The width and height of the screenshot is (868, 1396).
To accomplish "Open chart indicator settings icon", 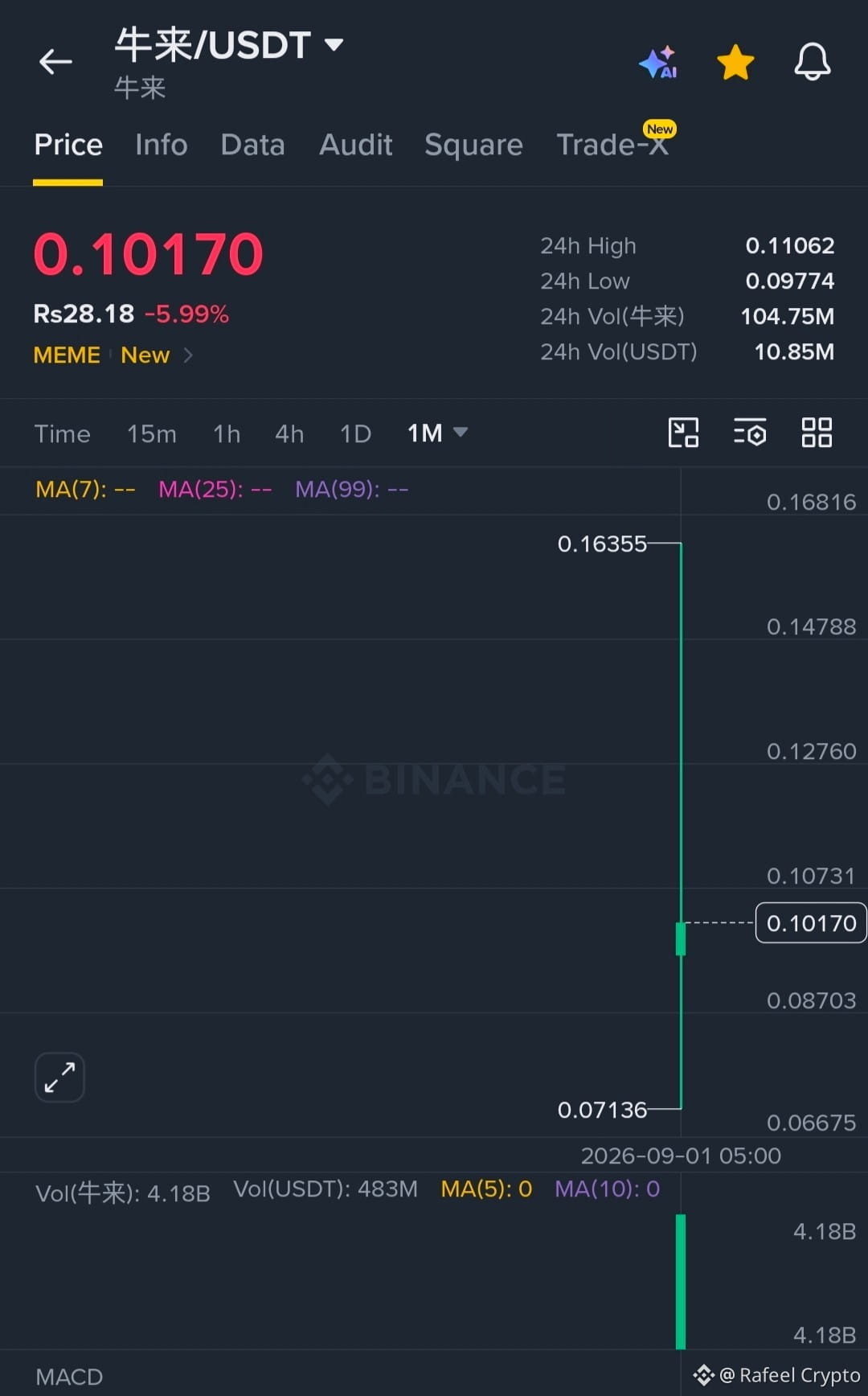I will (x=750, y=433).
